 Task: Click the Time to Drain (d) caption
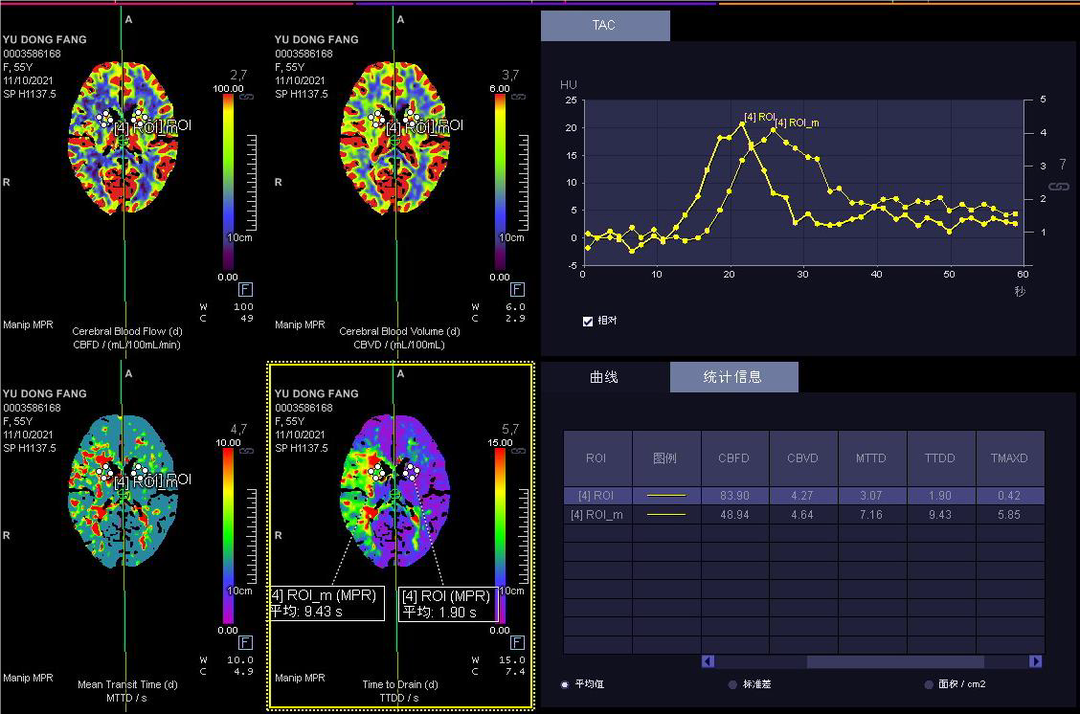click(x=400, y=684)
